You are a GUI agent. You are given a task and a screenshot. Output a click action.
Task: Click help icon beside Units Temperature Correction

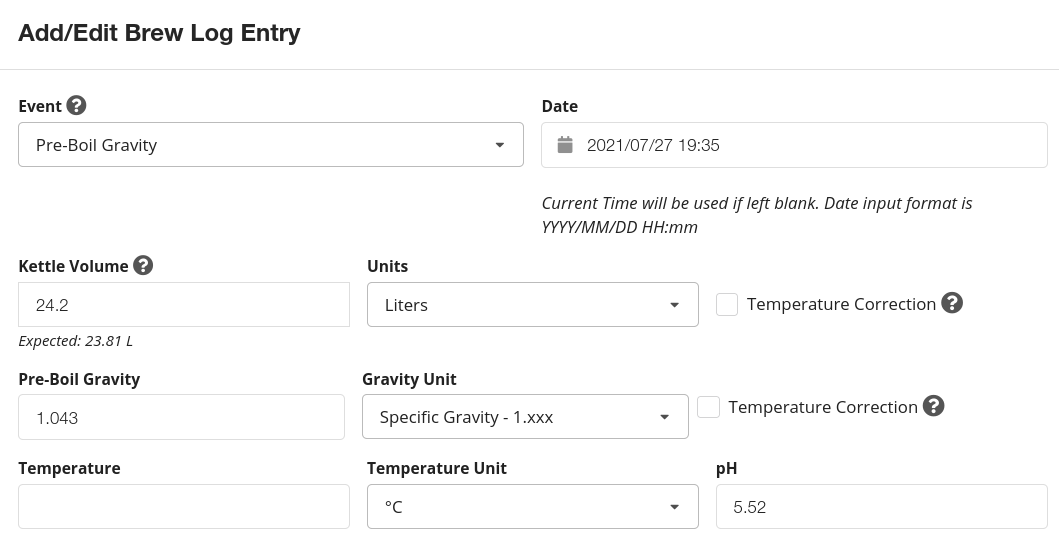952,303
